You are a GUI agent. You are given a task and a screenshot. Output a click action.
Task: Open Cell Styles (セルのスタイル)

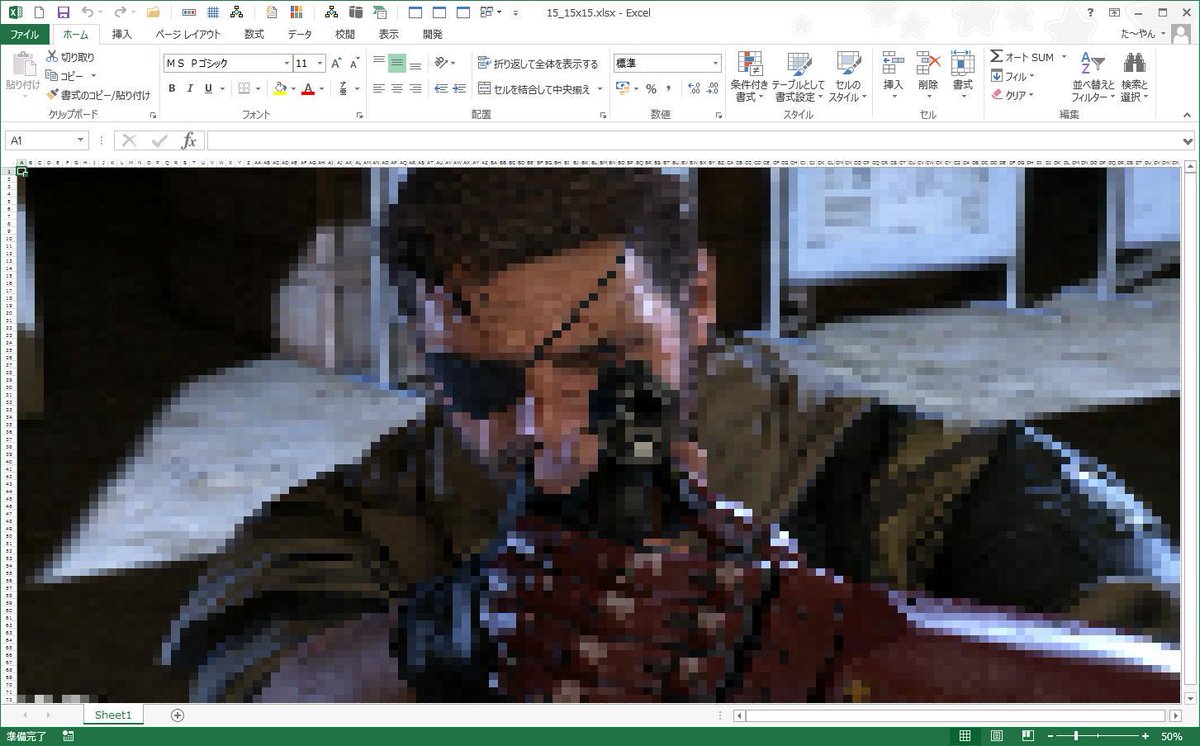847,77
